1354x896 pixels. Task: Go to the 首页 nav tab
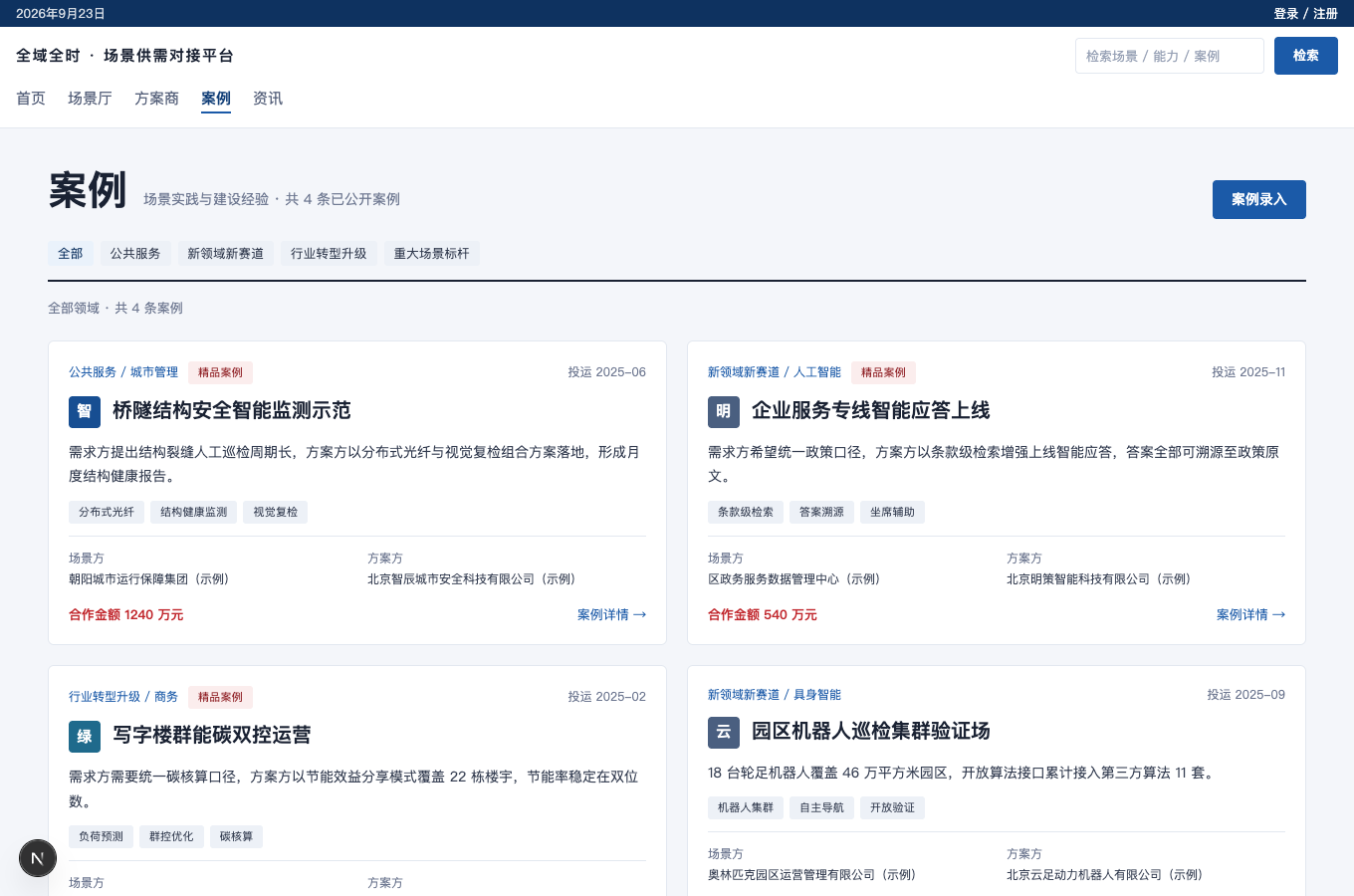[x=31, y=99]
